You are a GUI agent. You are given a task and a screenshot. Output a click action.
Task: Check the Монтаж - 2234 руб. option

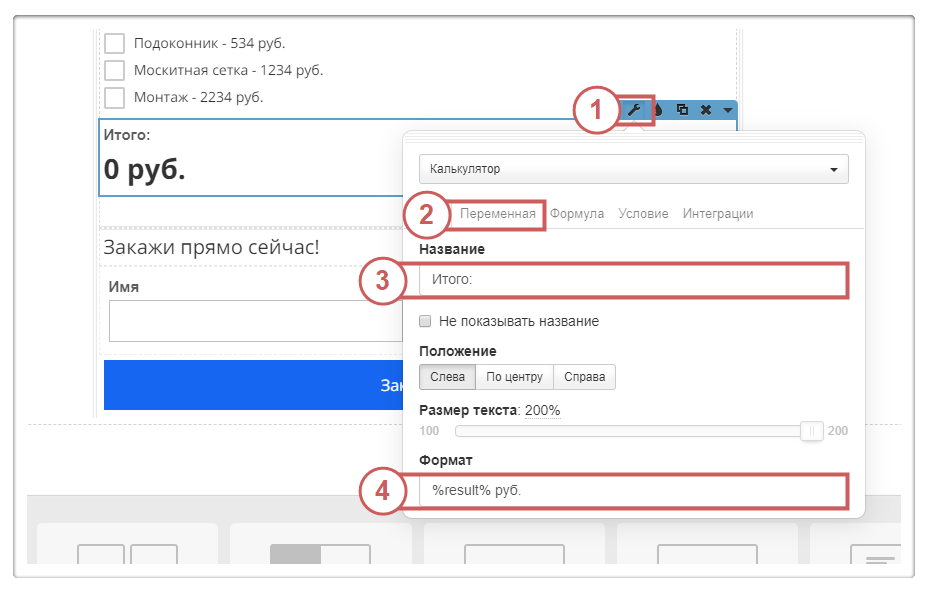(115, 97)
